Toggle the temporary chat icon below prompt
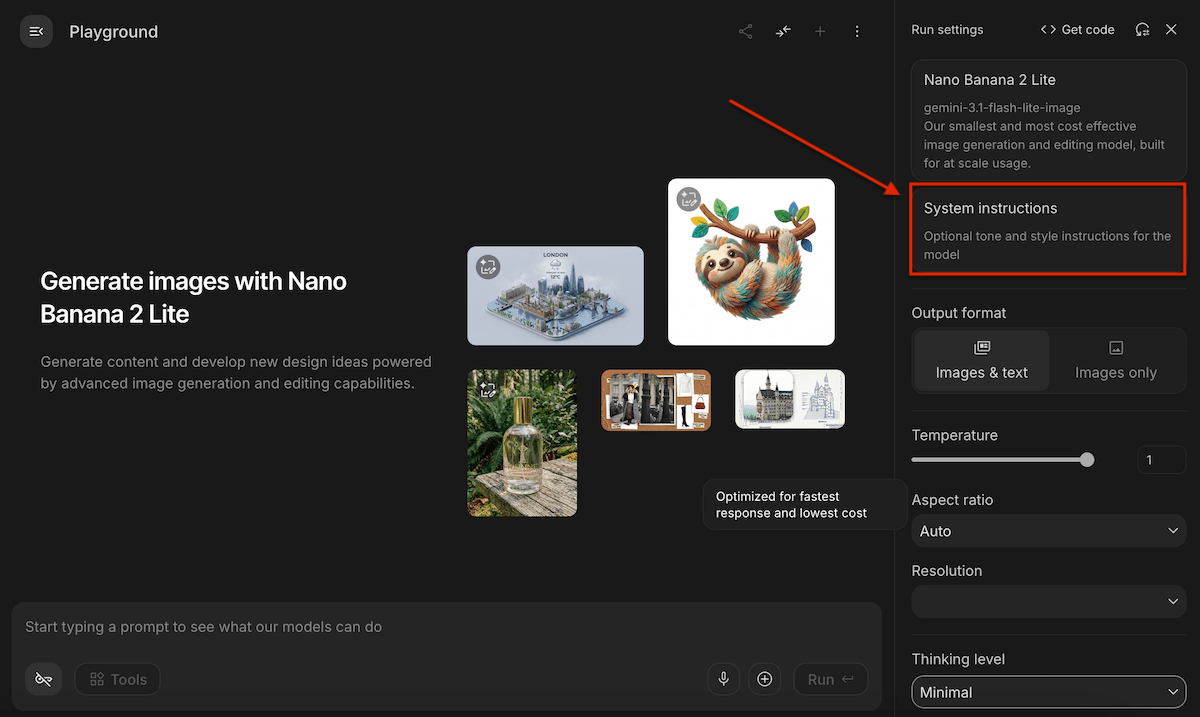 click(43, 679)
